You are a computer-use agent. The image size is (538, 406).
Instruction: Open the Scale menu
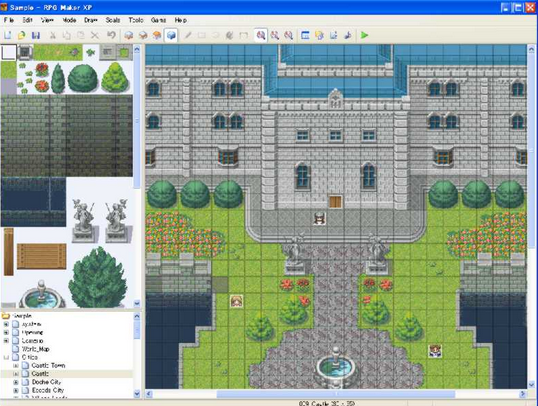pyautogui.click(x=113, y=20)
